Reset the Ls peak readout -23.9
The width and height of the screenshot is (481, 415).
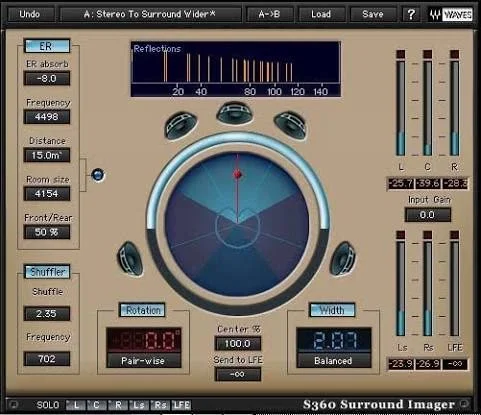pos(401,364)
